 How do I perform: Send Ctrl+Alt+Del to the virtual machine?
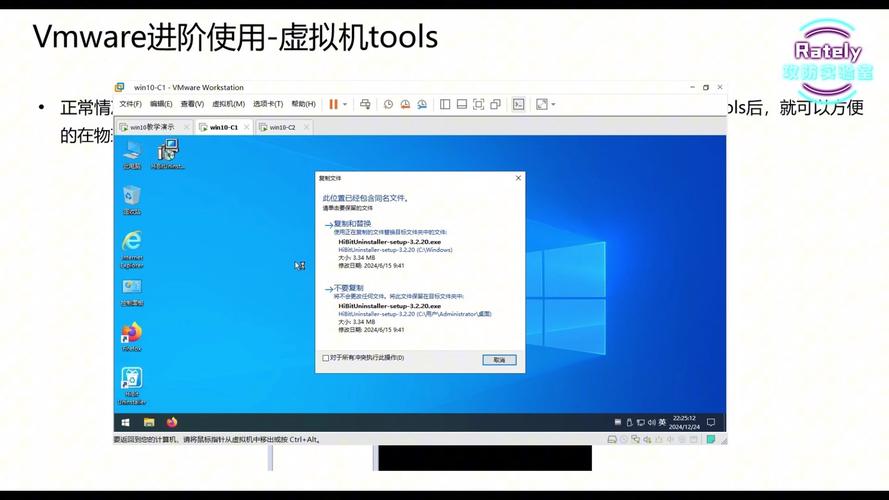[365, 104]
